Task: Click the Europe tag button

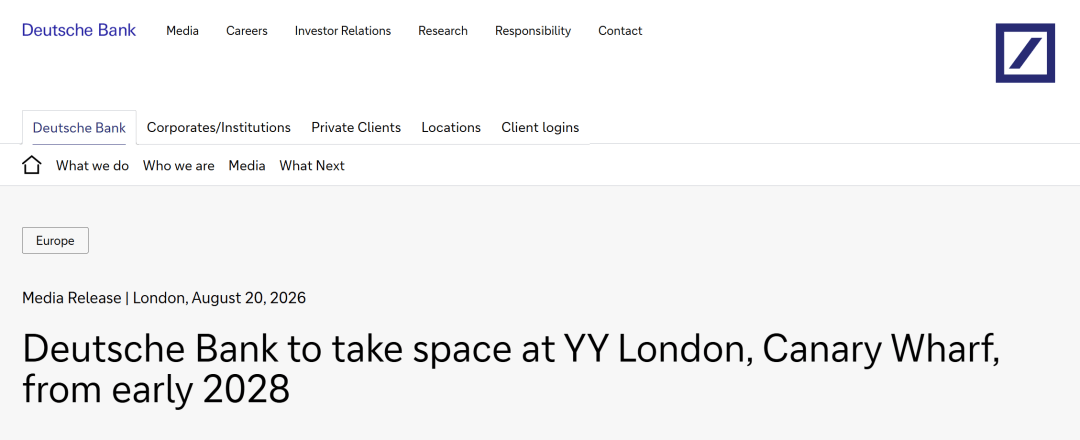Action: click(55, 240)
